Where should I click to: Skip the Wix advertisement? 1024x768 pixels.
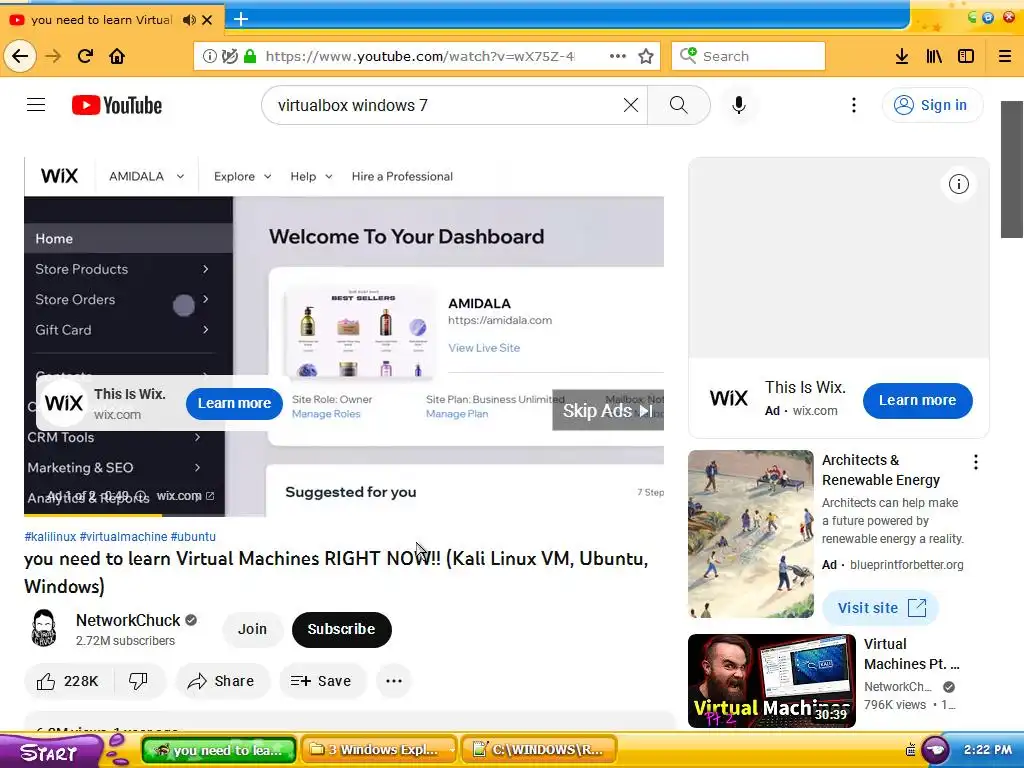607,411
